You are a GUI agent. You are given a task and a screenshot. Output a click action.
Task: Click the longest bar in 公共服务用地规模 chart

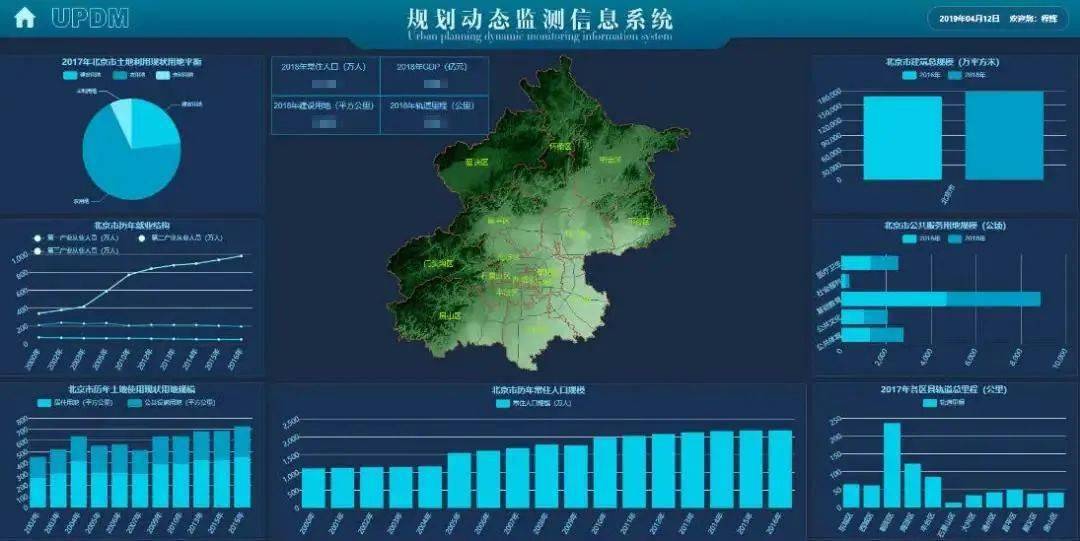pyautogui.click(x=941, y=299)
